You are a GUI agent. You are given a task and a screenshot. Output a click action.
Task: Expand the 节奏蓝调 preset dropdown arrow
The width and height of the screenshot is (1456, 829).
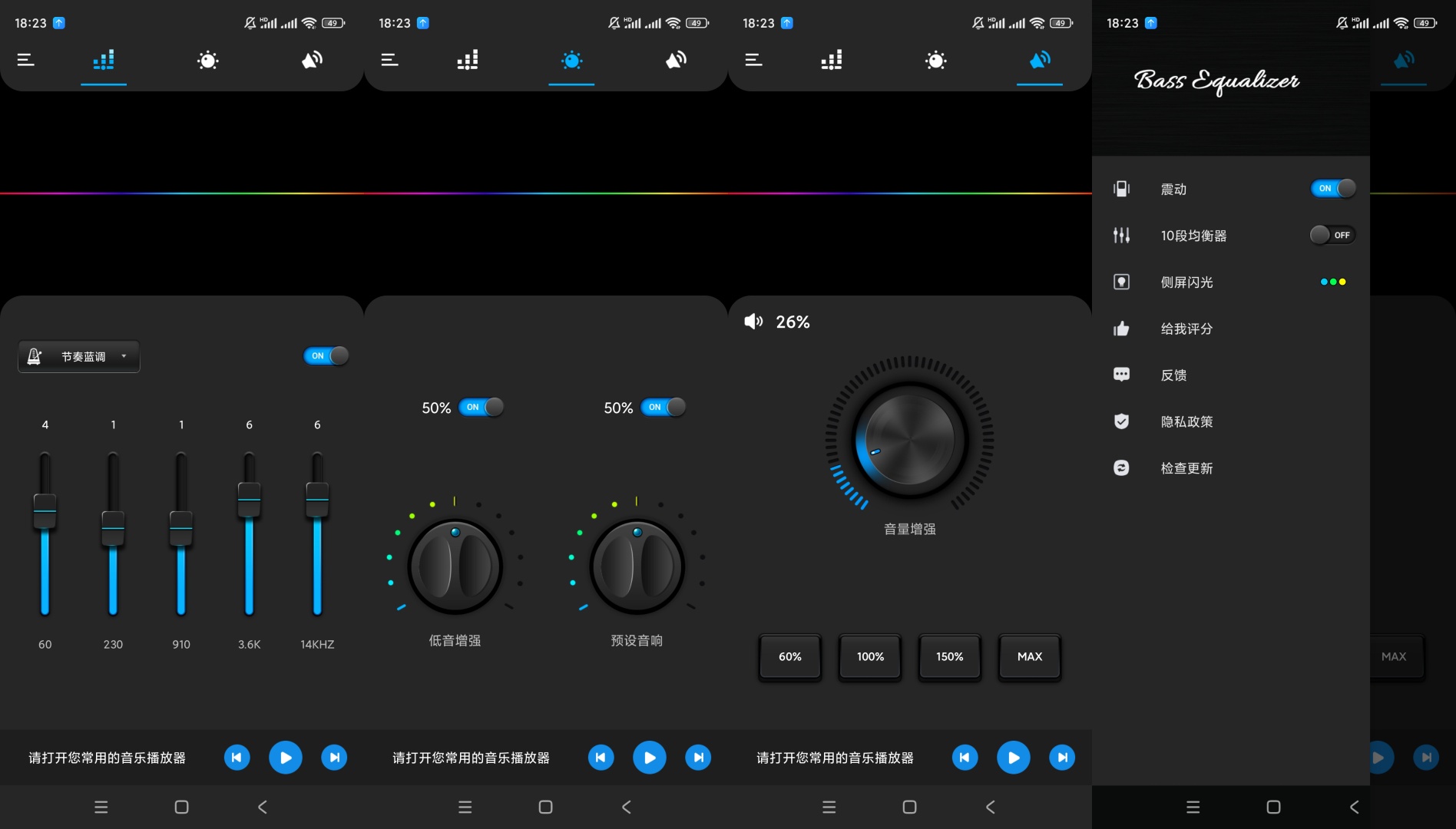124,356
